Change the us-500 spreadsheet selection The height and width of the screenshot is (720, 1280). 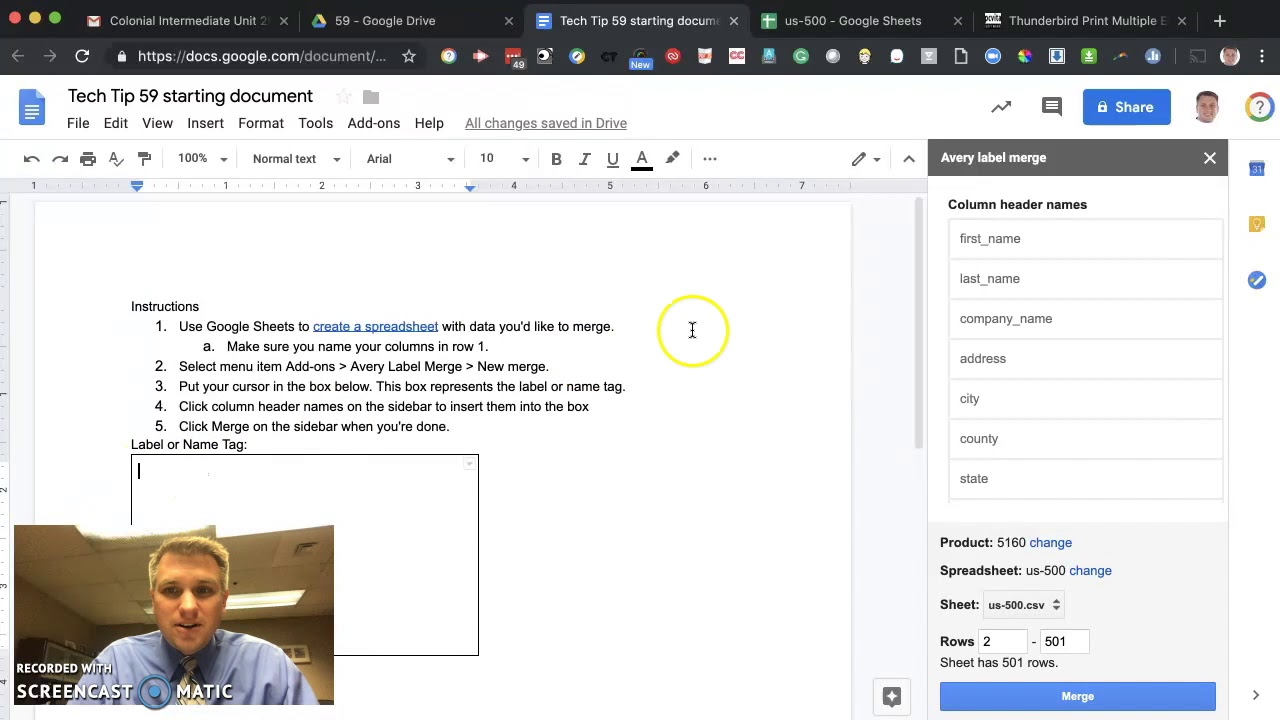pos(1090,571)
